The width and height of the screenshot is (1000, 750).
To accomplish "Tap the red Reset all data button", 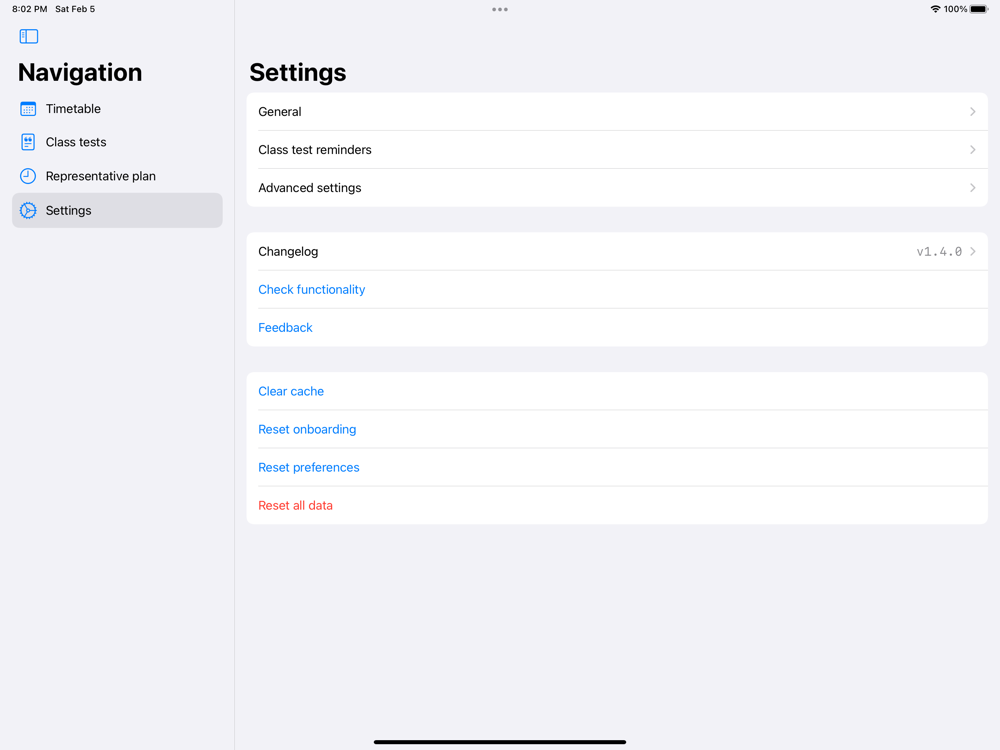I will 295,506.
